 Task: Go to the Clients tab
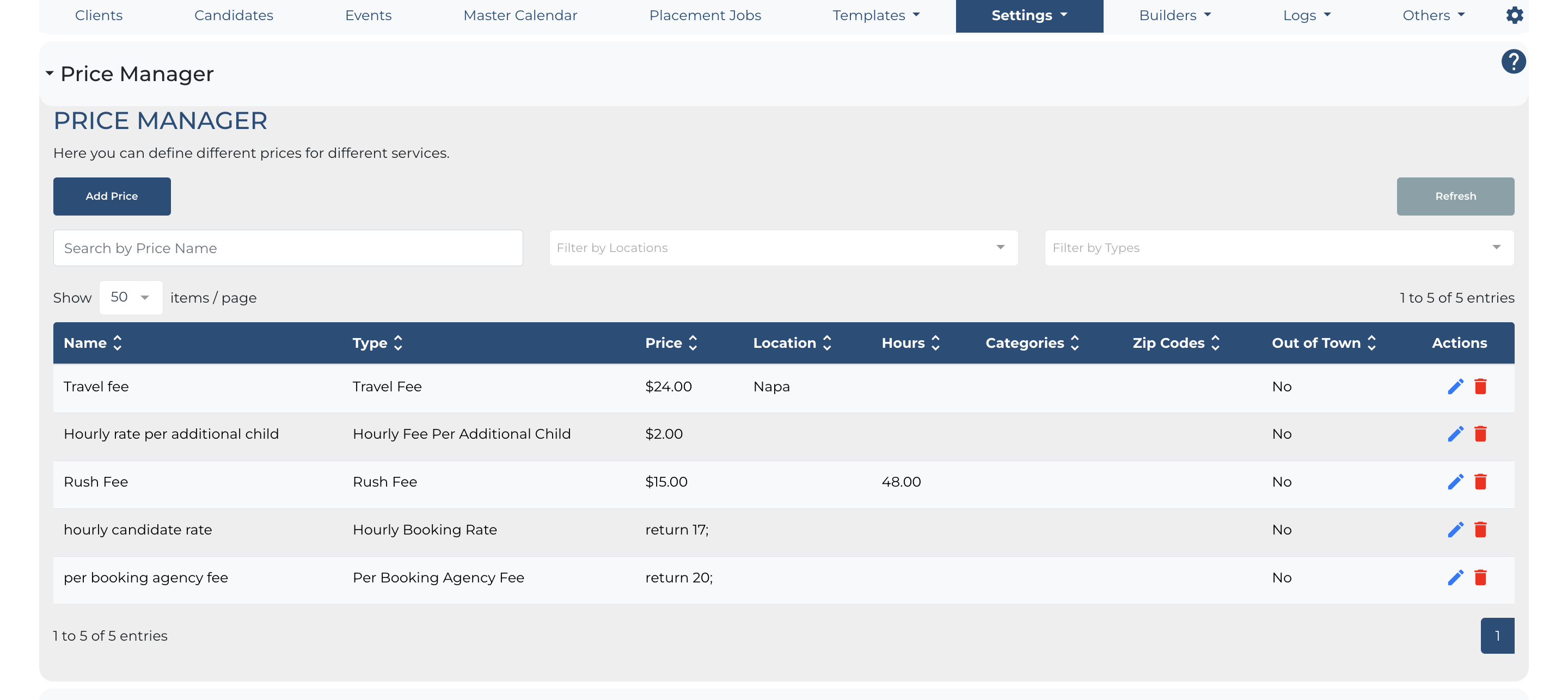click(99, 16)
